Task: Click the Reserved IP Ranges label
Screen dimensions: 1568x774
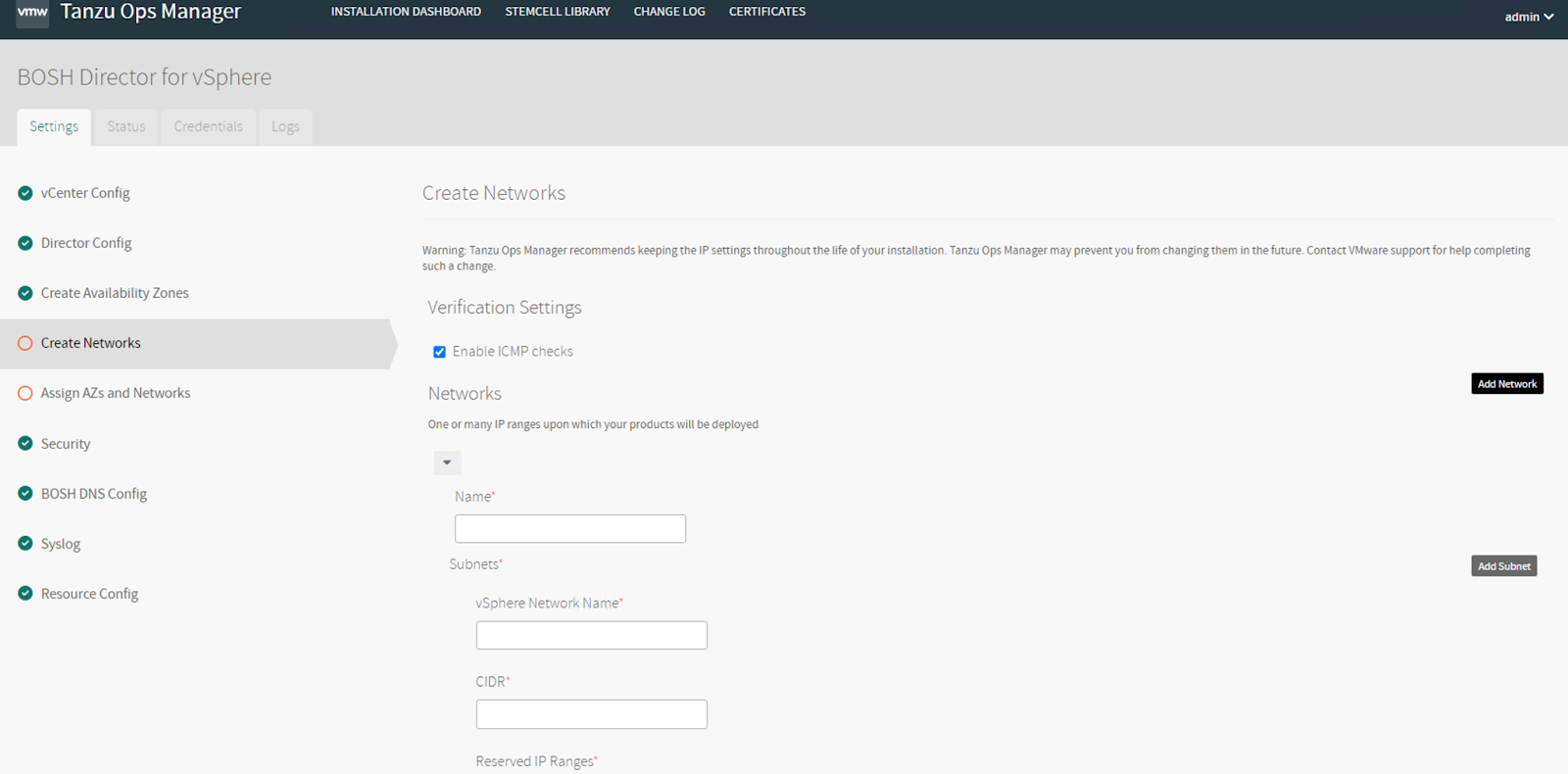Action: click(x=536, y=761)
